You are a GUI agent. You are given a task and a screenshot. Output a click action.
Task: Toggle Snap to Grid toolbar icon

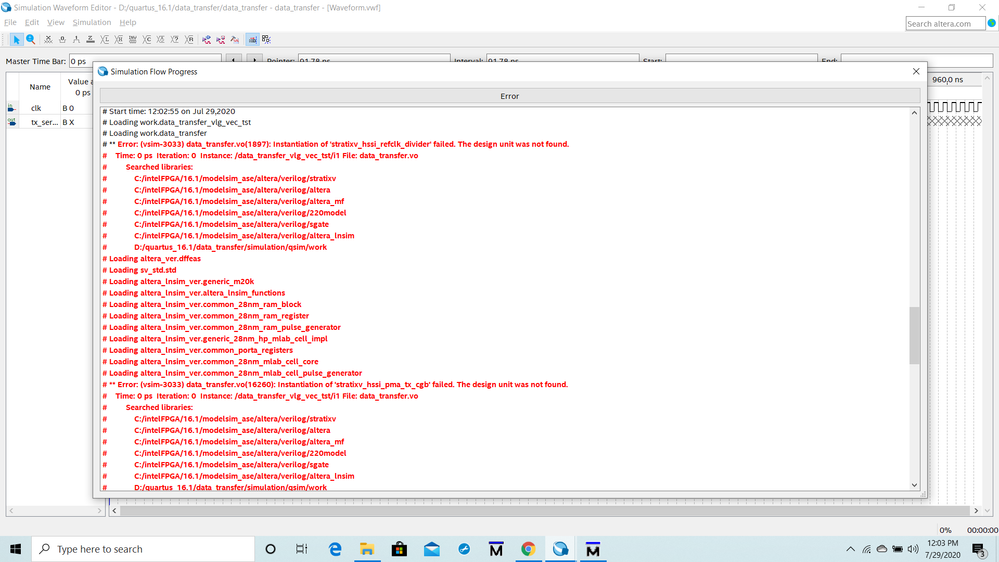click(253, 40)
